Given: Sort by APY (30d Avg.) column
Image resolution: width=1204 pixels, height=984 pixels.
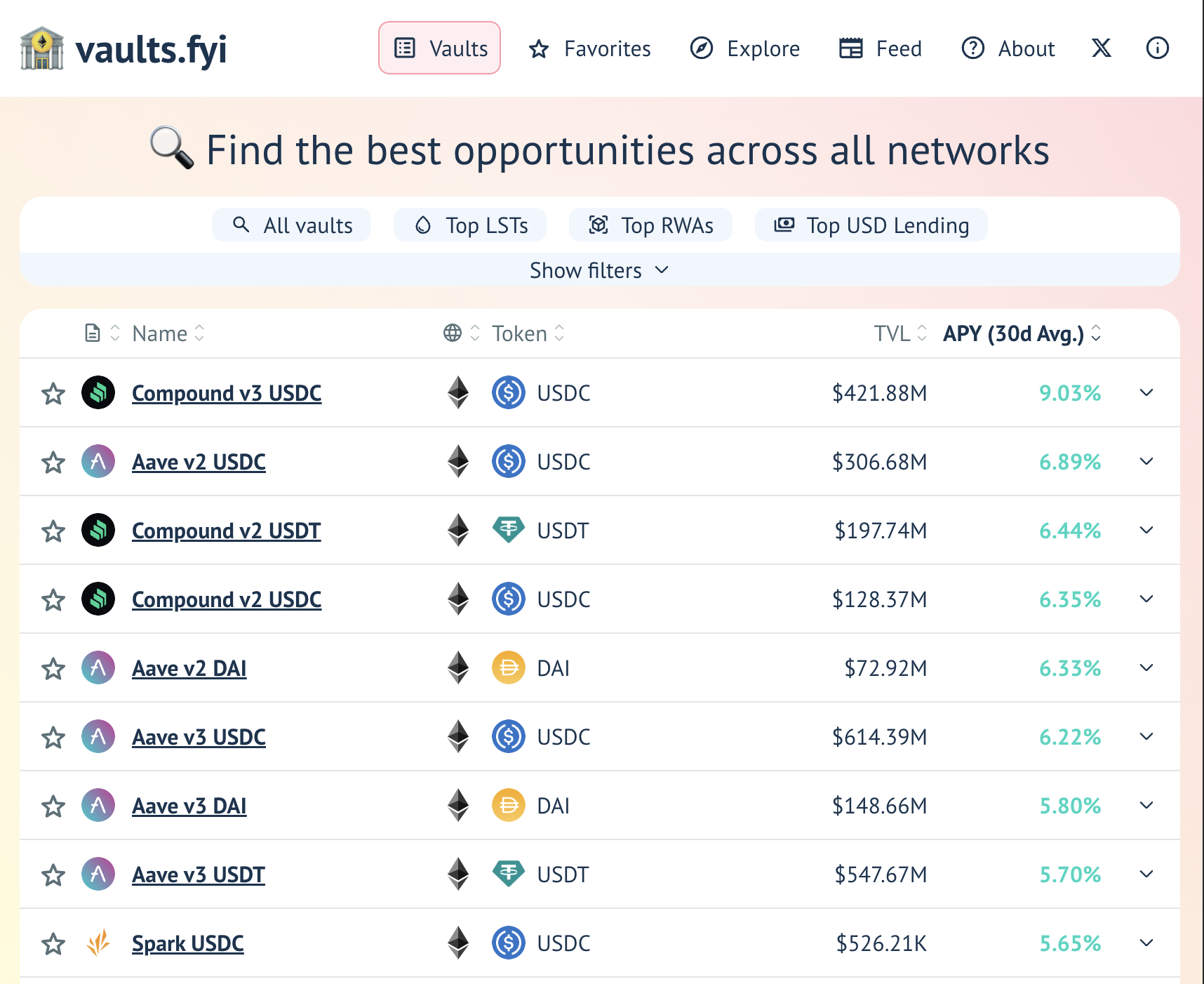Looking at the screenshot, I should (1022, 333).
